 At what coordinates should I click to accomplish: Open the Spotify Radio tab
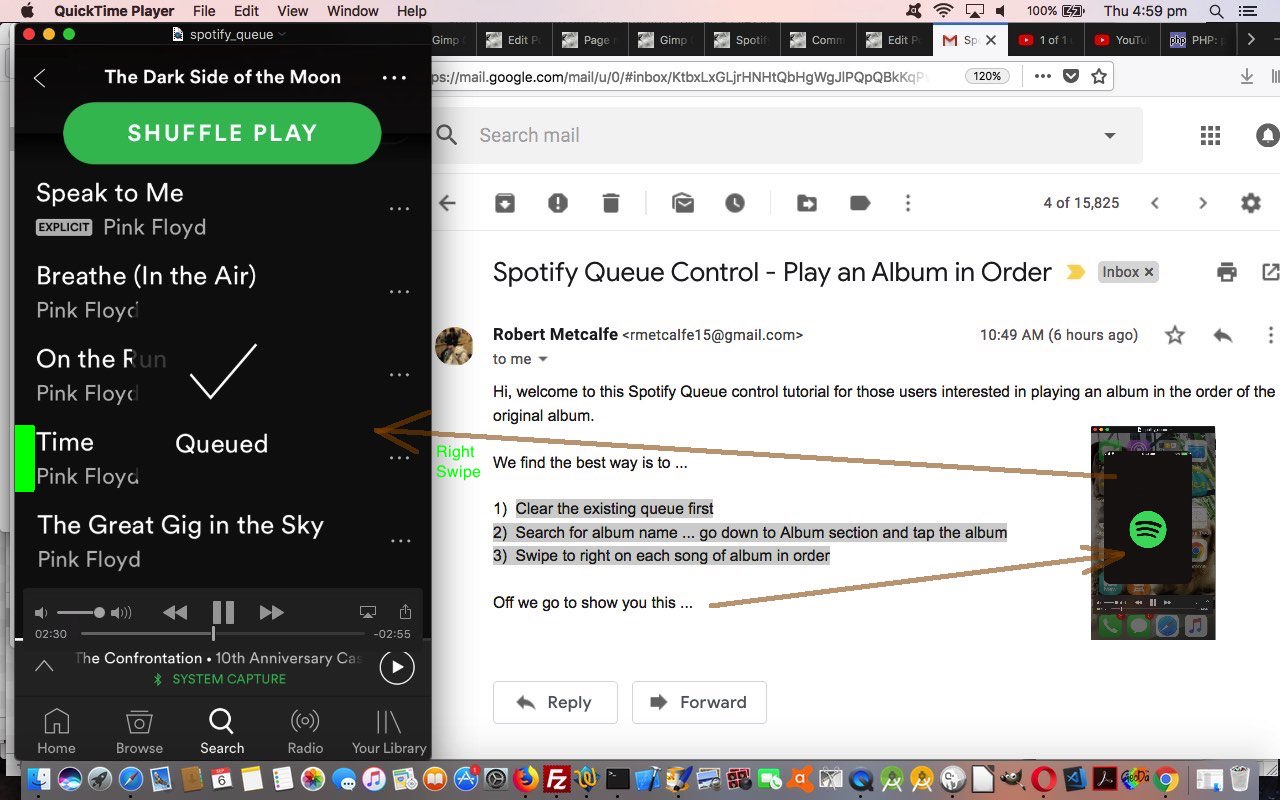coord(305,731)
